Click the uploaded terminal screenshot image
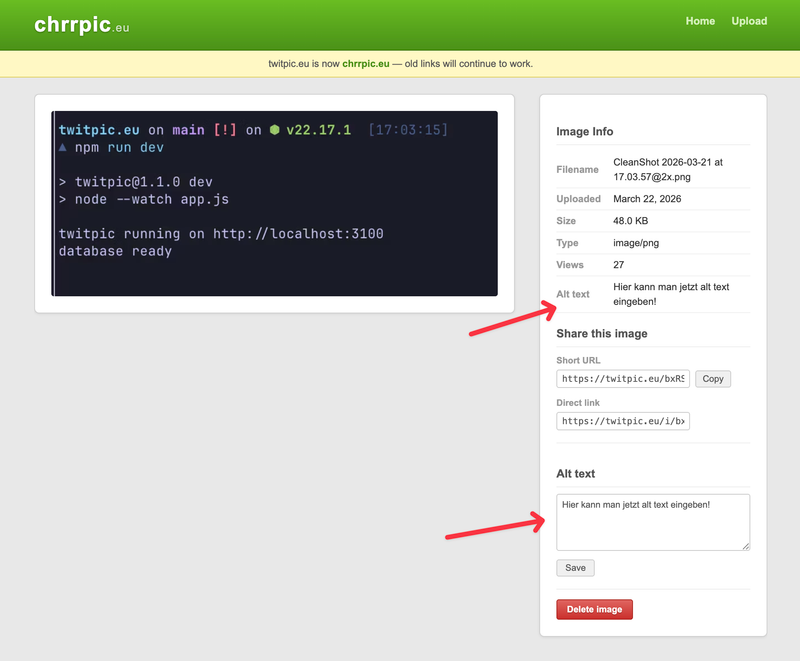 click(x=274, y=203)
